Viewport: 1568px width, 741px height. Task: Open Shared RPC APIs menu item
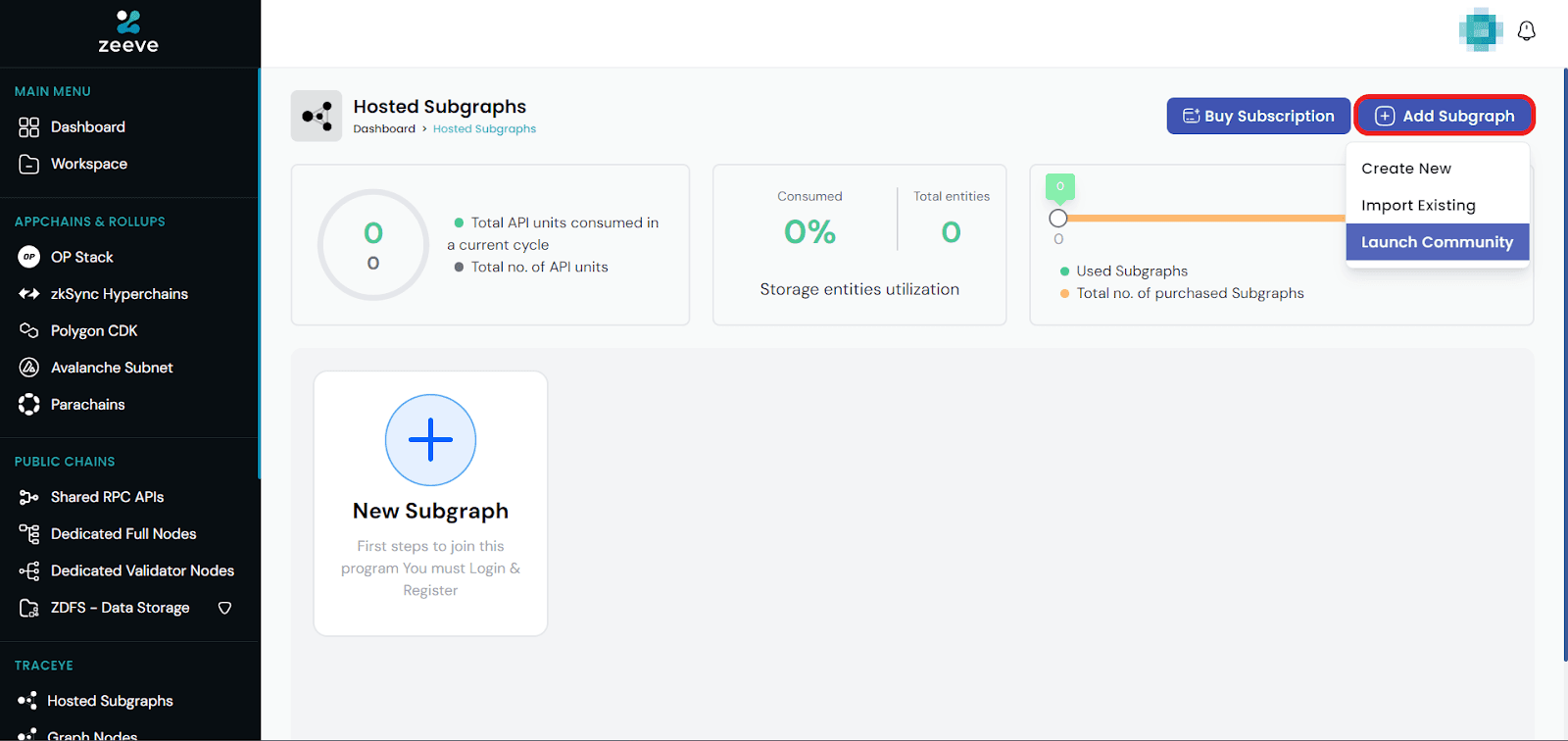click(108, 497)
